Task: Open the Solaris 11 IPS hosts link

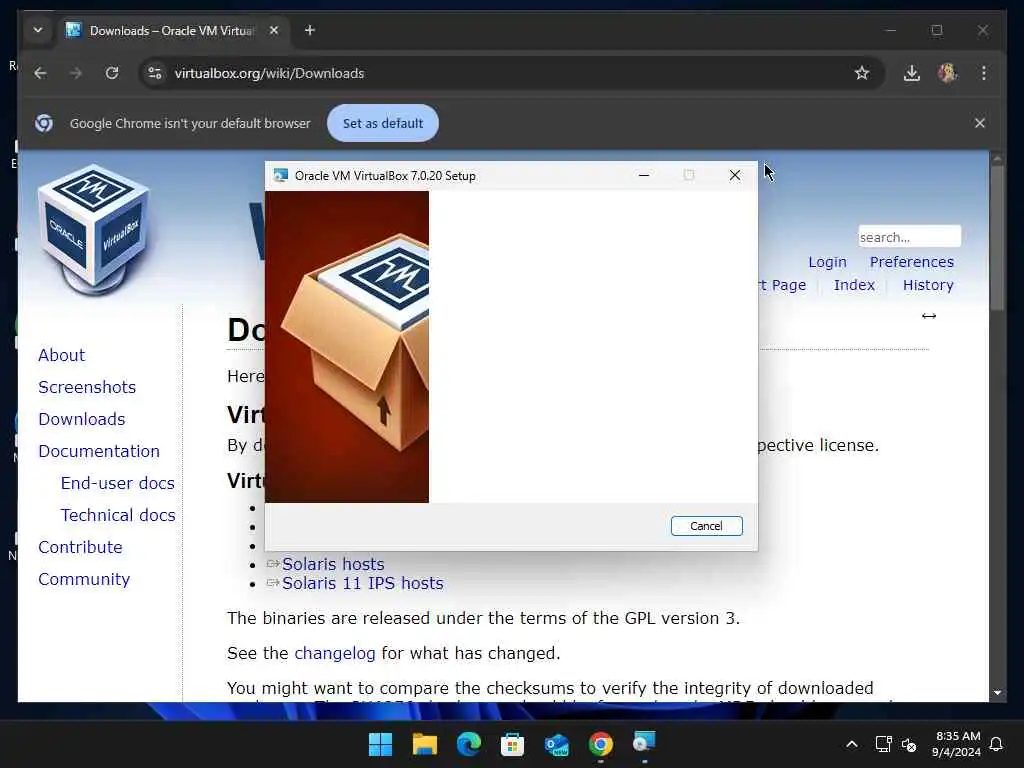Action: 362,583
